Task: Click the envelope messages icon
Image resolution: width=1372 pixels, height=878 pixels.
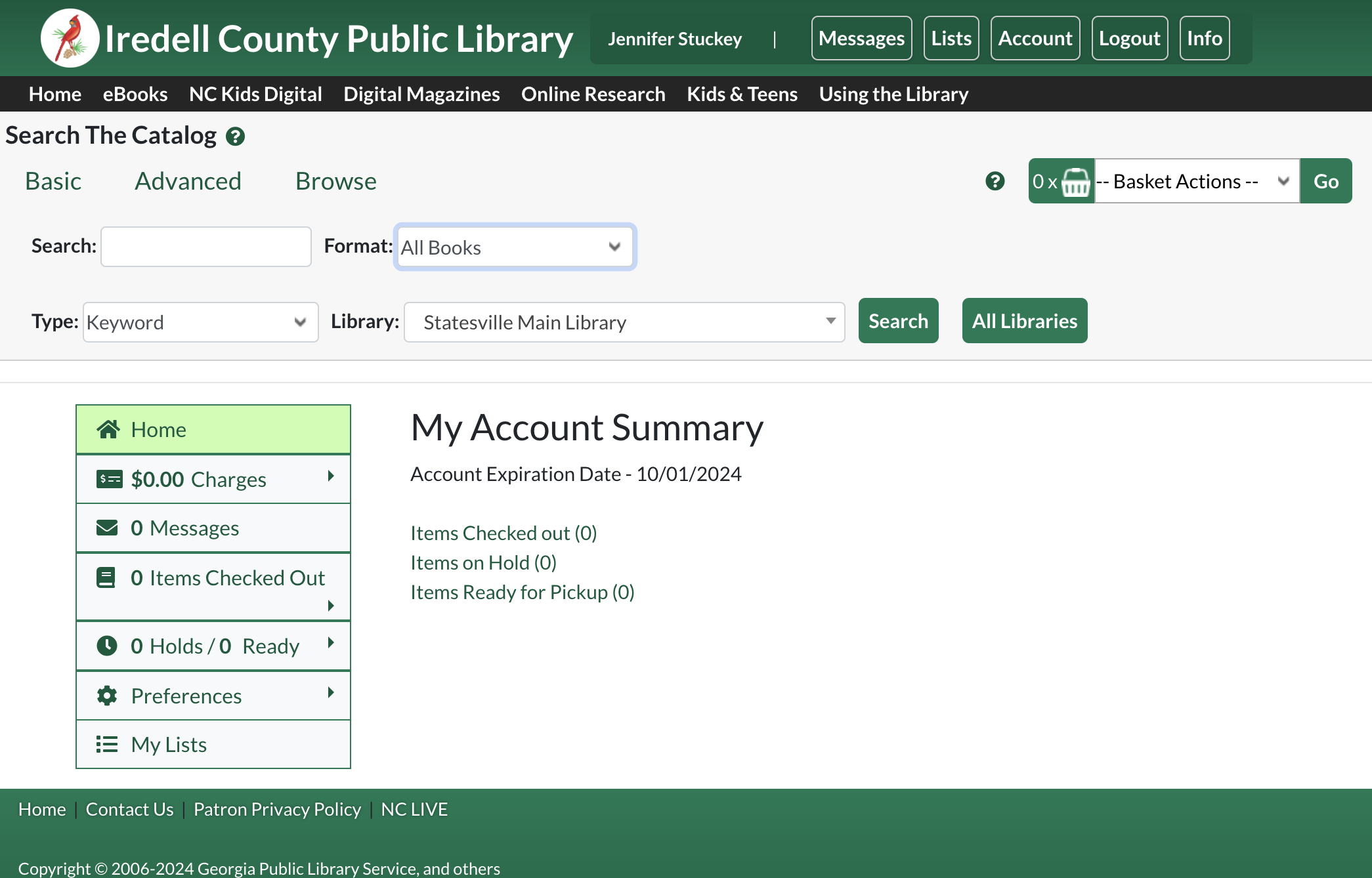Action: point(107,528)
